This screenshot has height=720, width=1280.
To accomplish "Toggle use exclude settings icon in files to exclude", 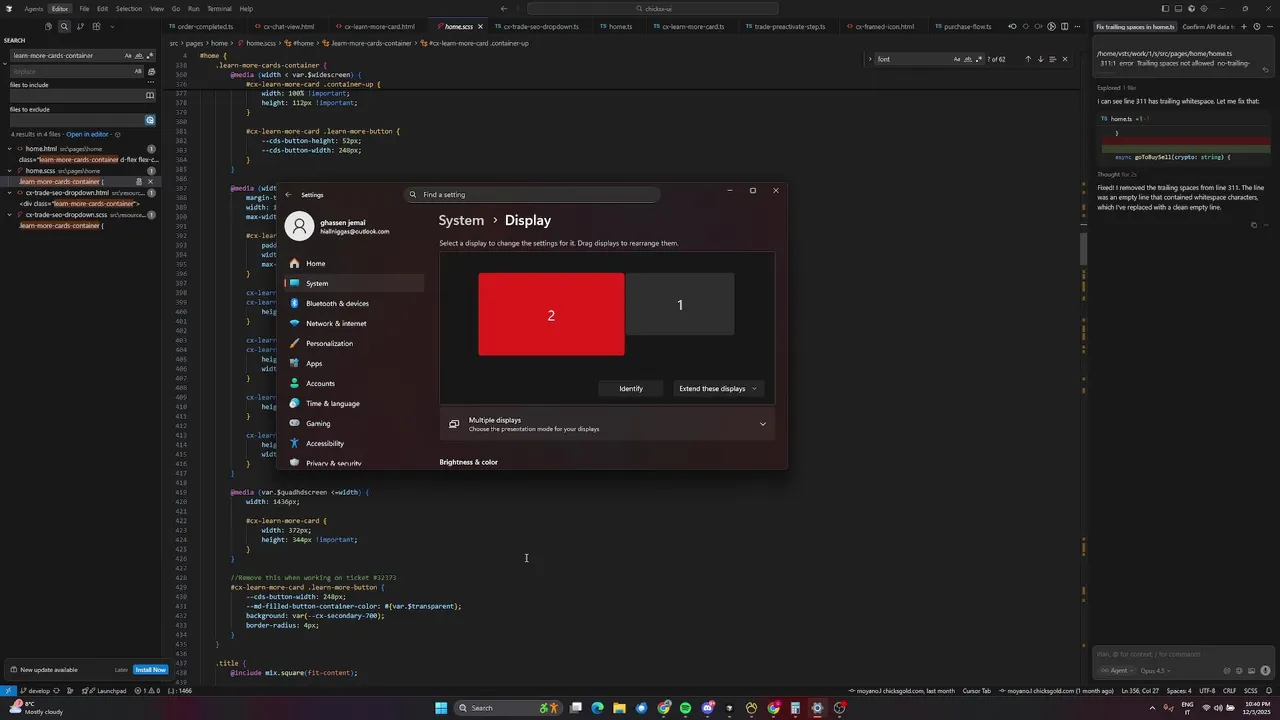I will (150, 120).
